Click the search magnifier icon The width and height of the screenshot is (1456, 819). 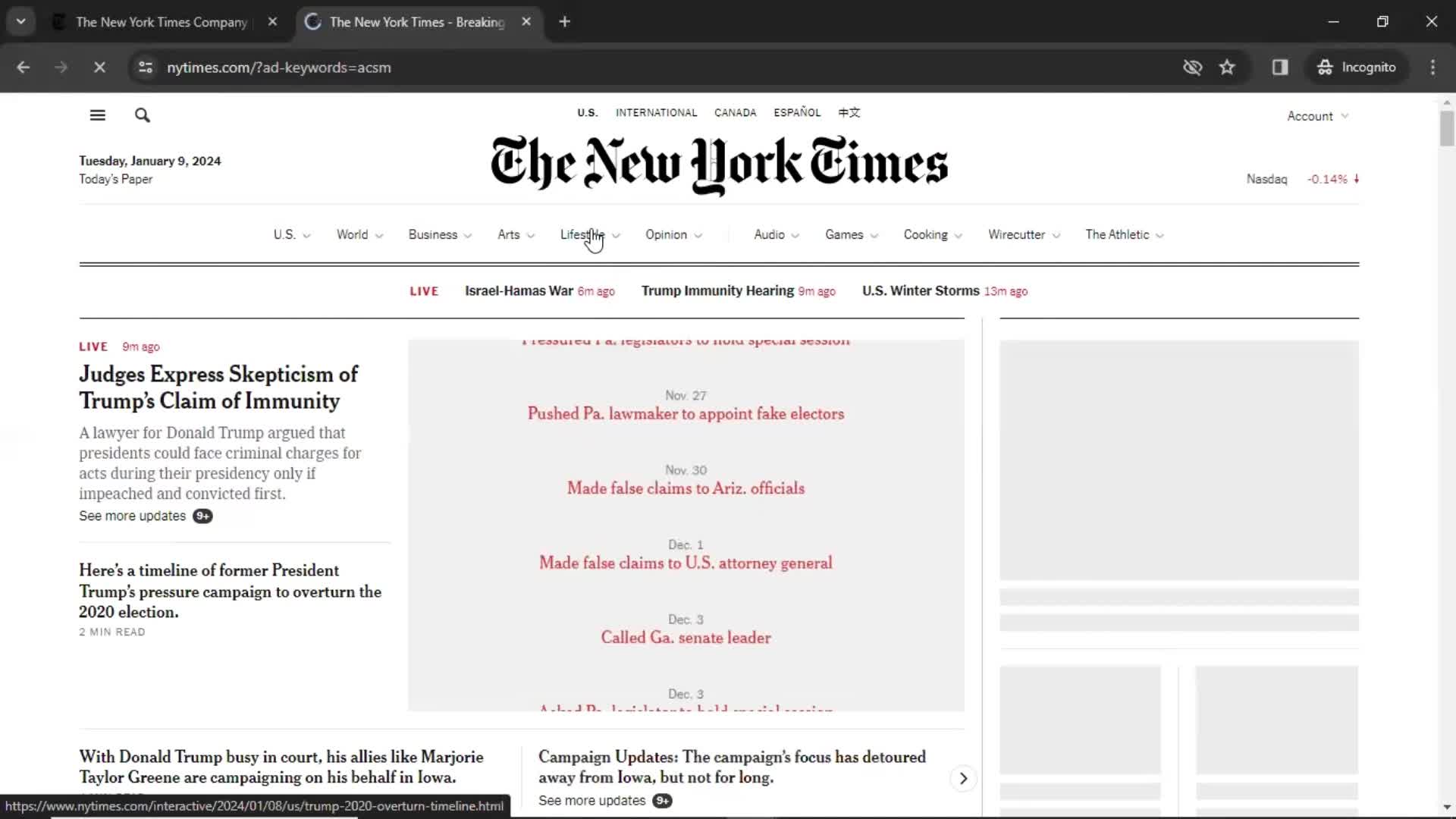pos(142,115)
